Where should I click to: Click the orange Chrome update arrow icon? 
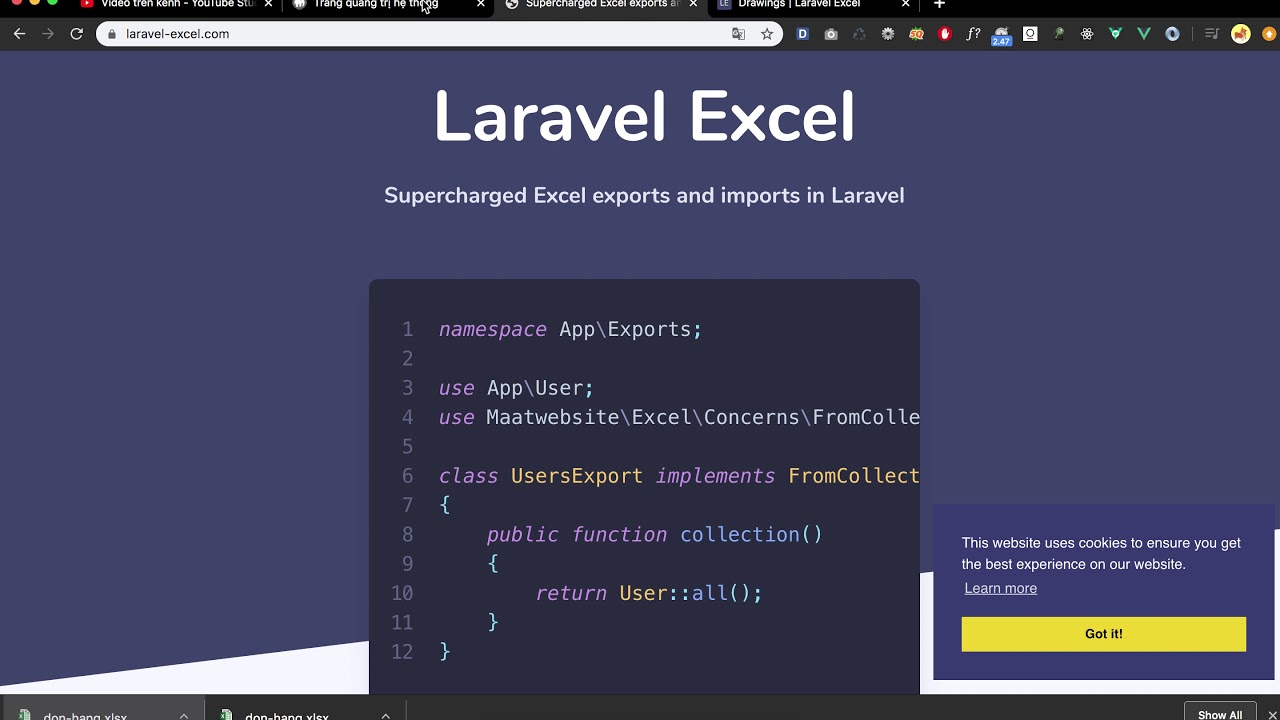point(1269,34)
